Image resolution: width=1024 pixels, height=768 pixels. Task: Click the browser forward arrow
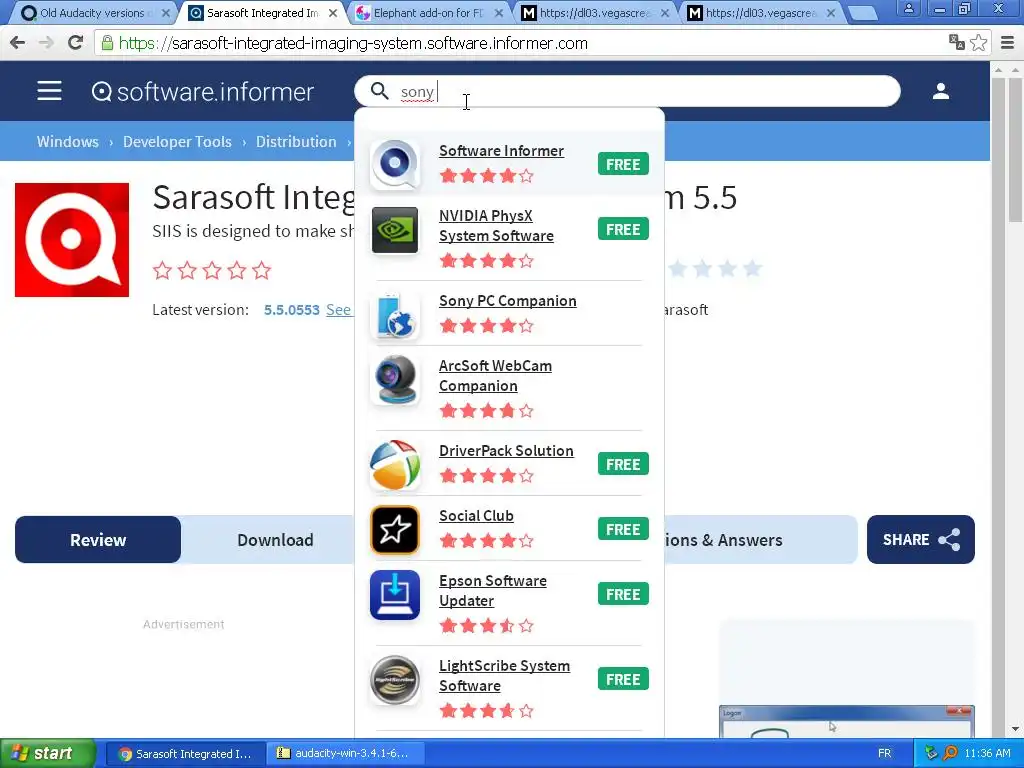point(46,43)
